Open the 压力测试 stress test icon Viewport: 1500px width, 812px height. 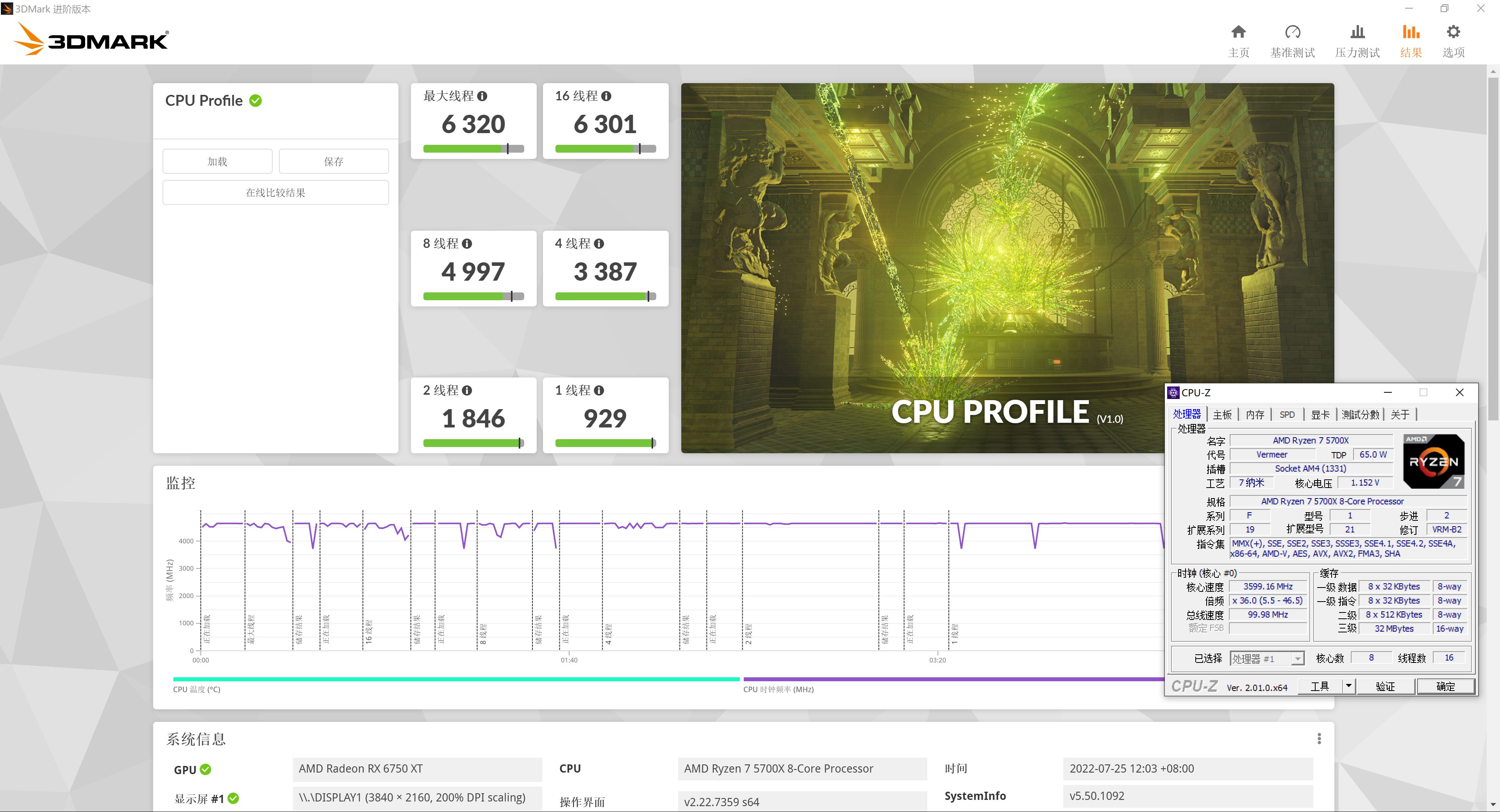[x=1357, y=32]
